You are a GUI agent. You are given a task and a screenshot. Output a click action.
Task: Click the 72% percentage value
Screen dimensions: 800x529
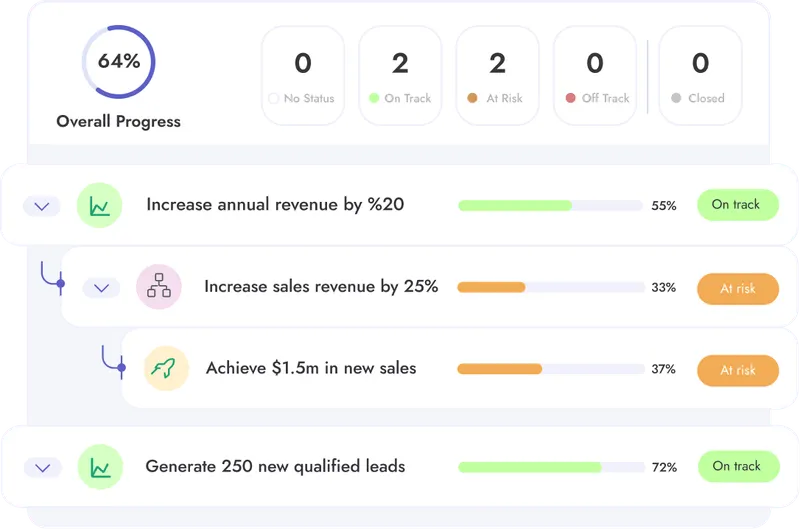pyautogui.click(x=664, y=467)
